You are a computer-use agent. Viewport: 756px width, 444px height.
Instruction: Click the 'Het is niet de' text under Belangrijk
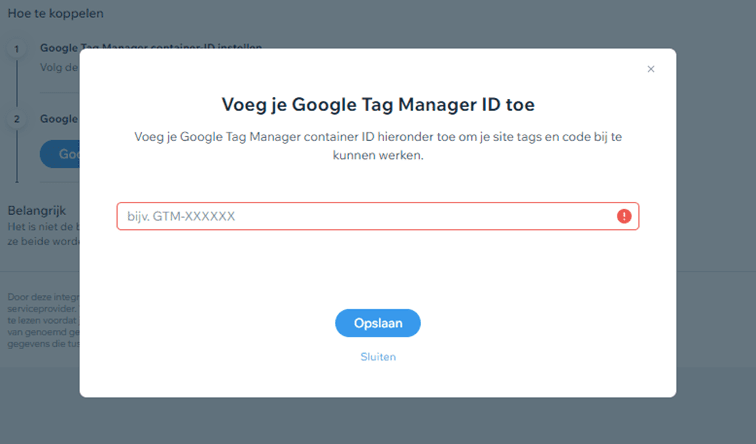coord(42,228)
